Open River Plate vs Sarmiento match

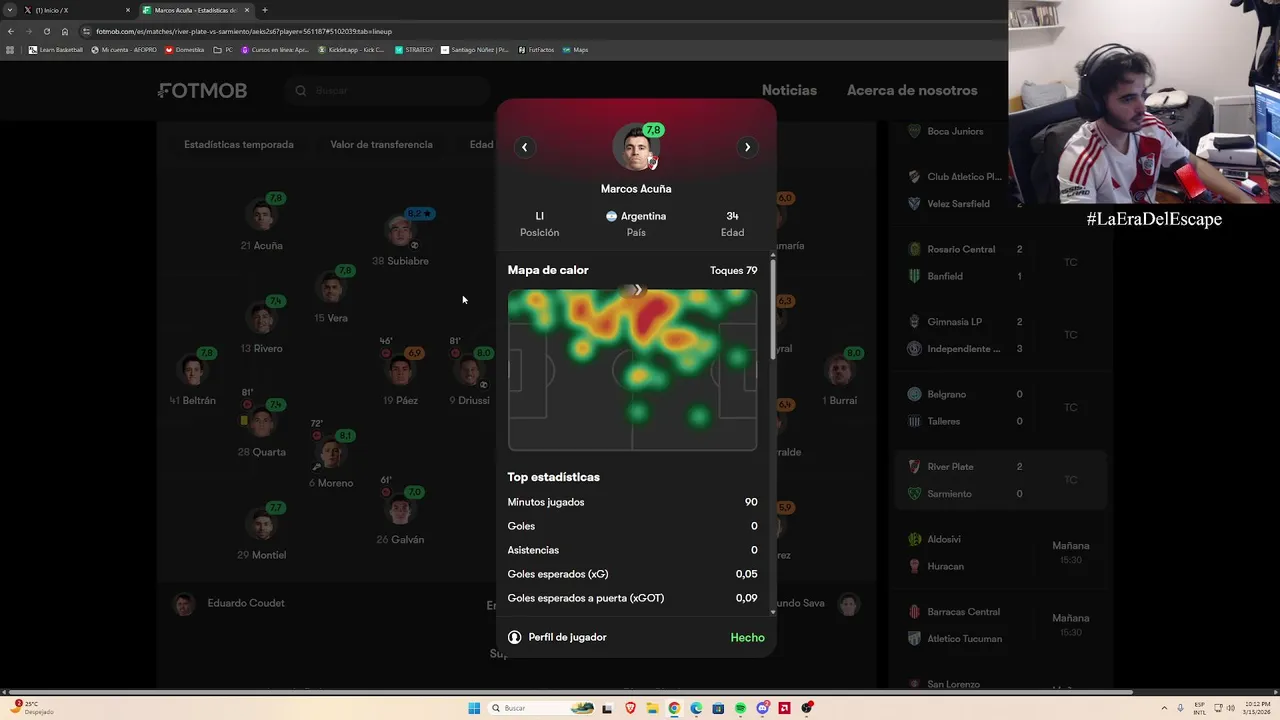1001,480
